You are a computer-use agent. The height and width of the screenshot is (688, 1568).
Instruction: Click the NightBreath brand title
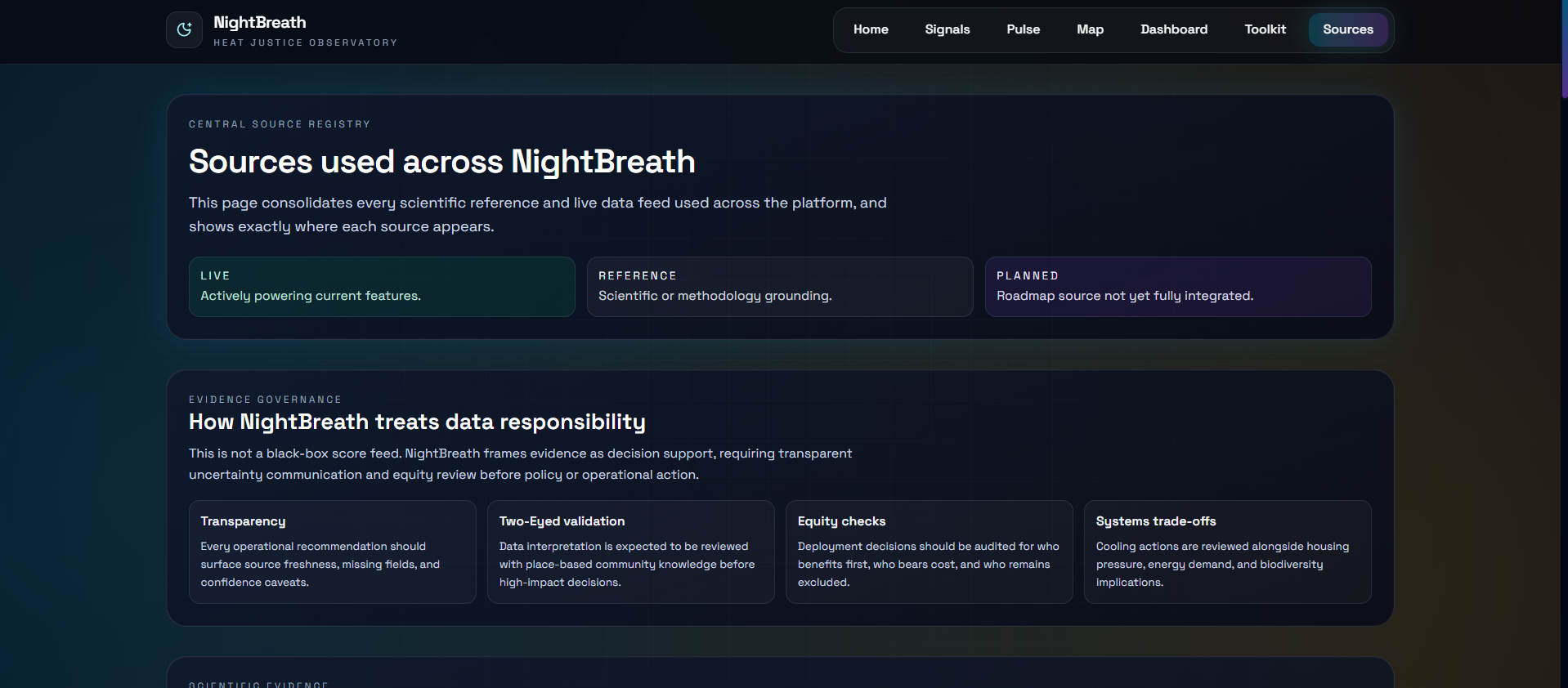click(260, 22)
